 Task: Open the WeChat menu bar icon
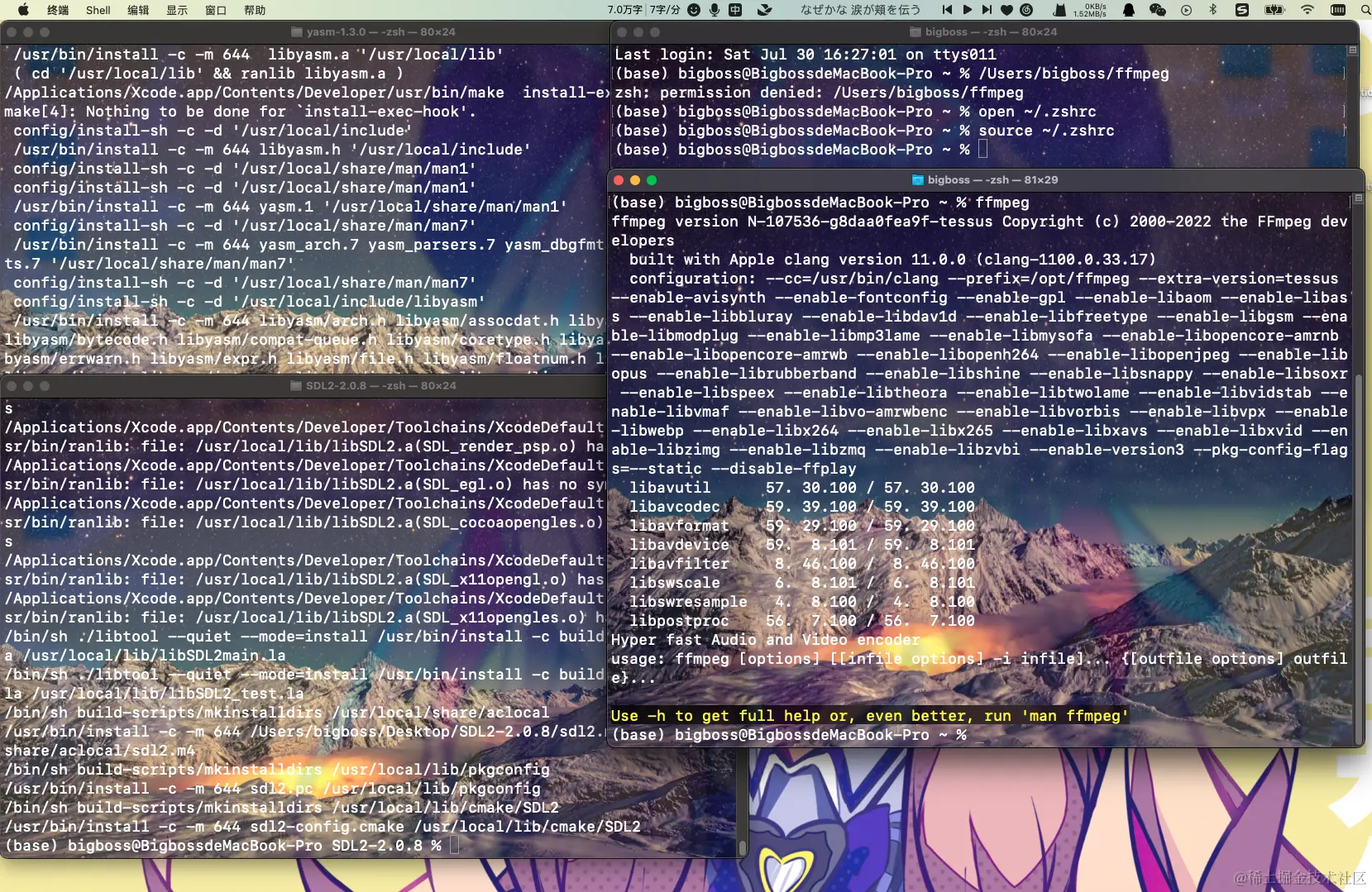click(1158, 10)
